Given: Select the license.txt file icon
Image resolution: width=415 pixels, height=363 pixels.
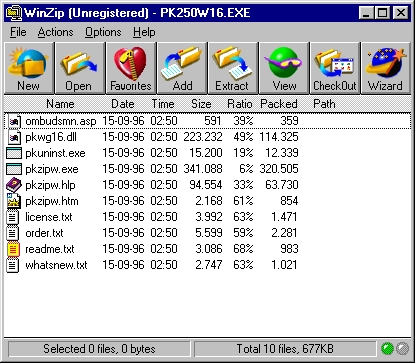Looking at the screenshot, I should [13, 217].
